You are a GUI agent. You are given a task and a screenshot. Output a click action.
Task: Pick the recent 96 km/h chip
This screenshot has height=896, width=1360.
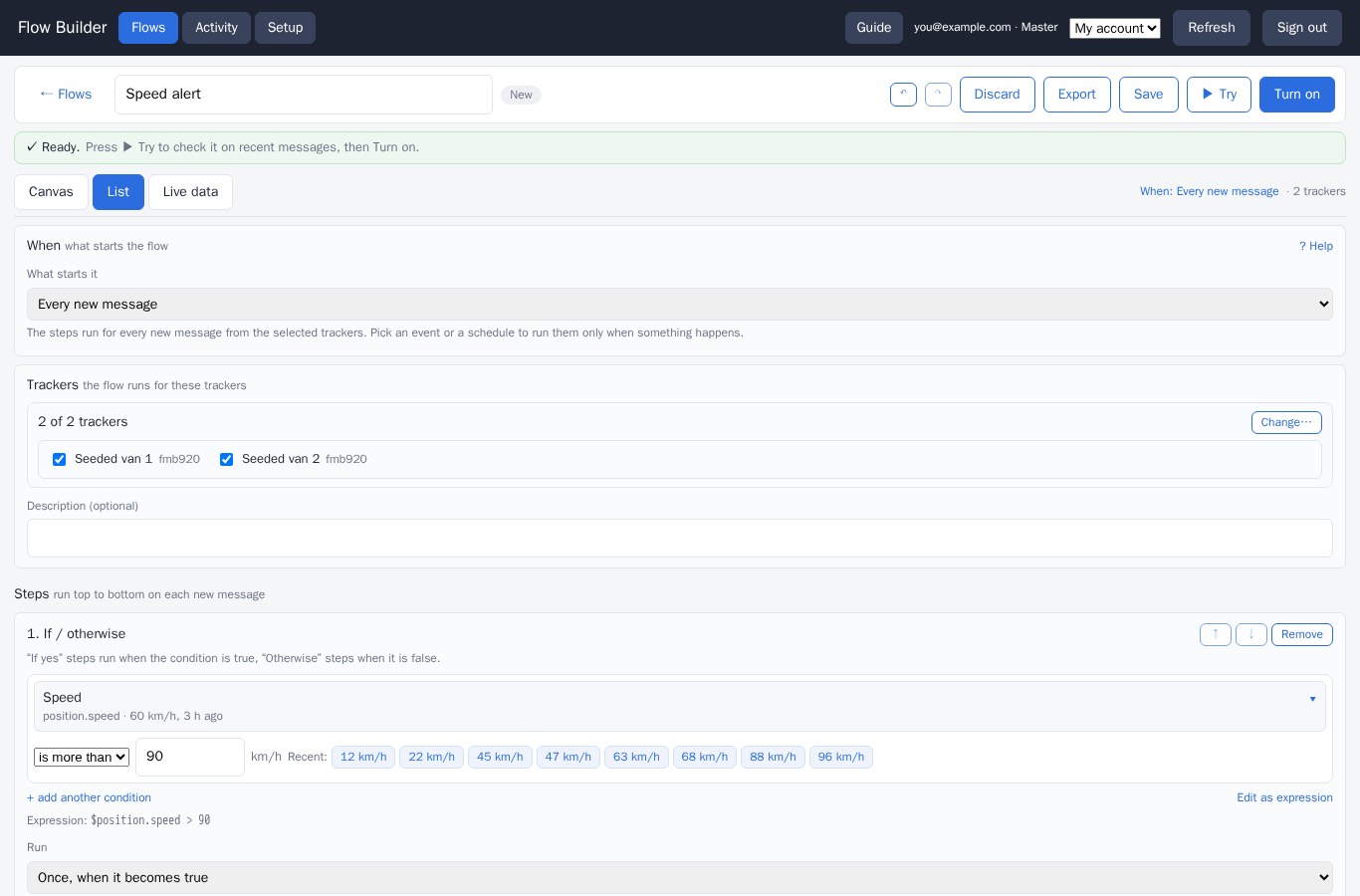click(841, 758)
